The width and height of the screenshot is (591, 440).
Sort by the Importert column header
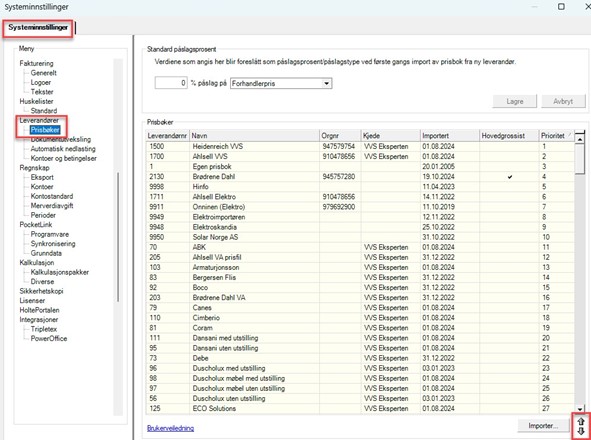pos(450,135)
